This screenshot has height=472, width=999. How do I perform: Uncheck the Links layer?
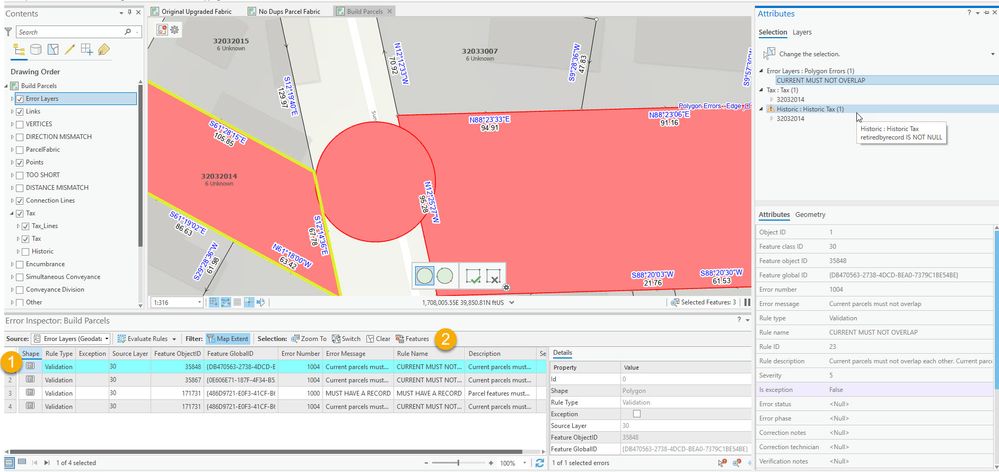coord(20,111)
